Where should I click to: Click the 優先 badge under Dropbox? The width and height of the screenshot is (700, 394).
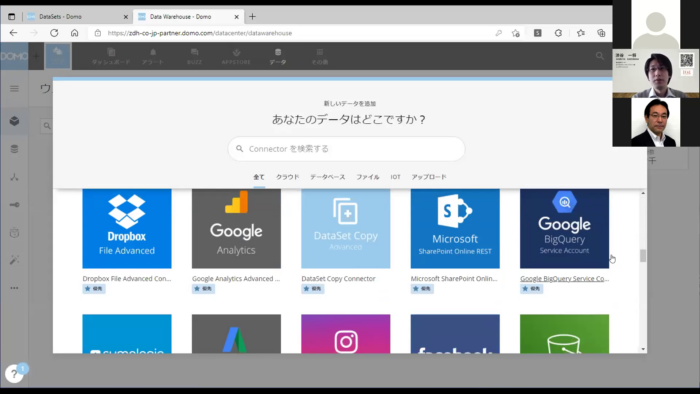[94, 289]
